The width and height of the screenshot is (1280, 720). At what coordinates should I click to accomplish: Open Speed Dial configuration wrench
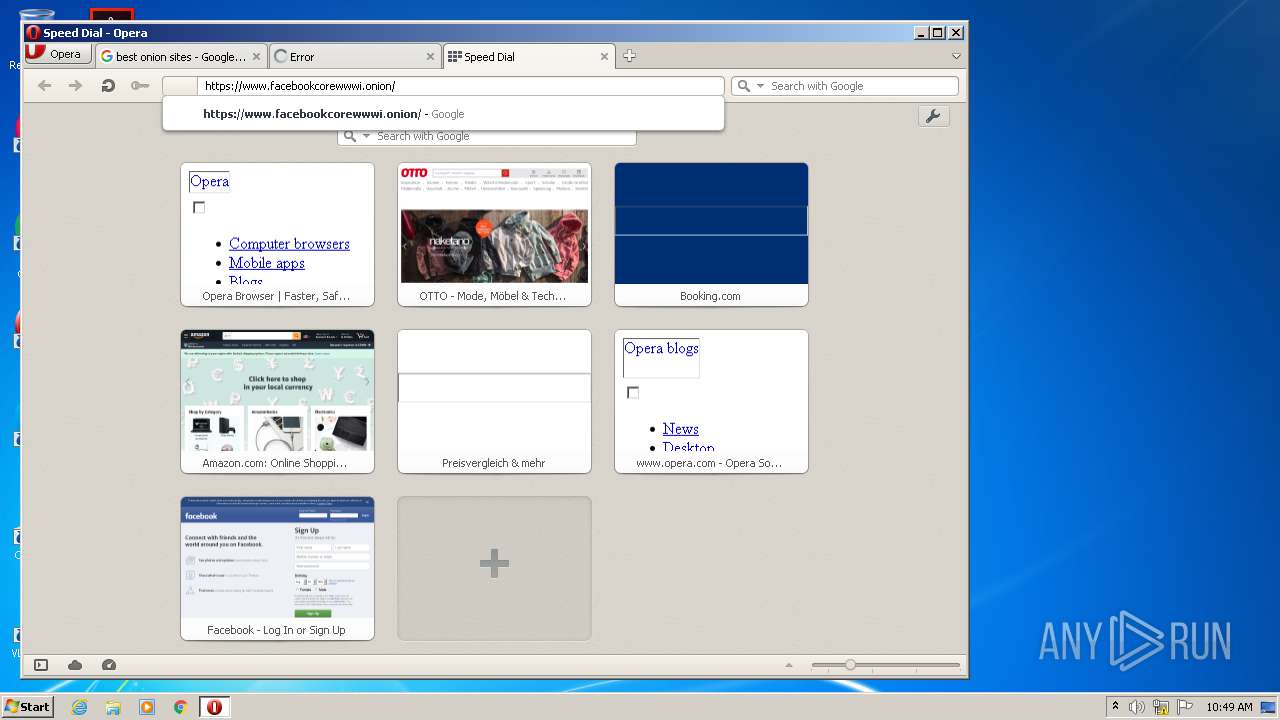(933, 116)
